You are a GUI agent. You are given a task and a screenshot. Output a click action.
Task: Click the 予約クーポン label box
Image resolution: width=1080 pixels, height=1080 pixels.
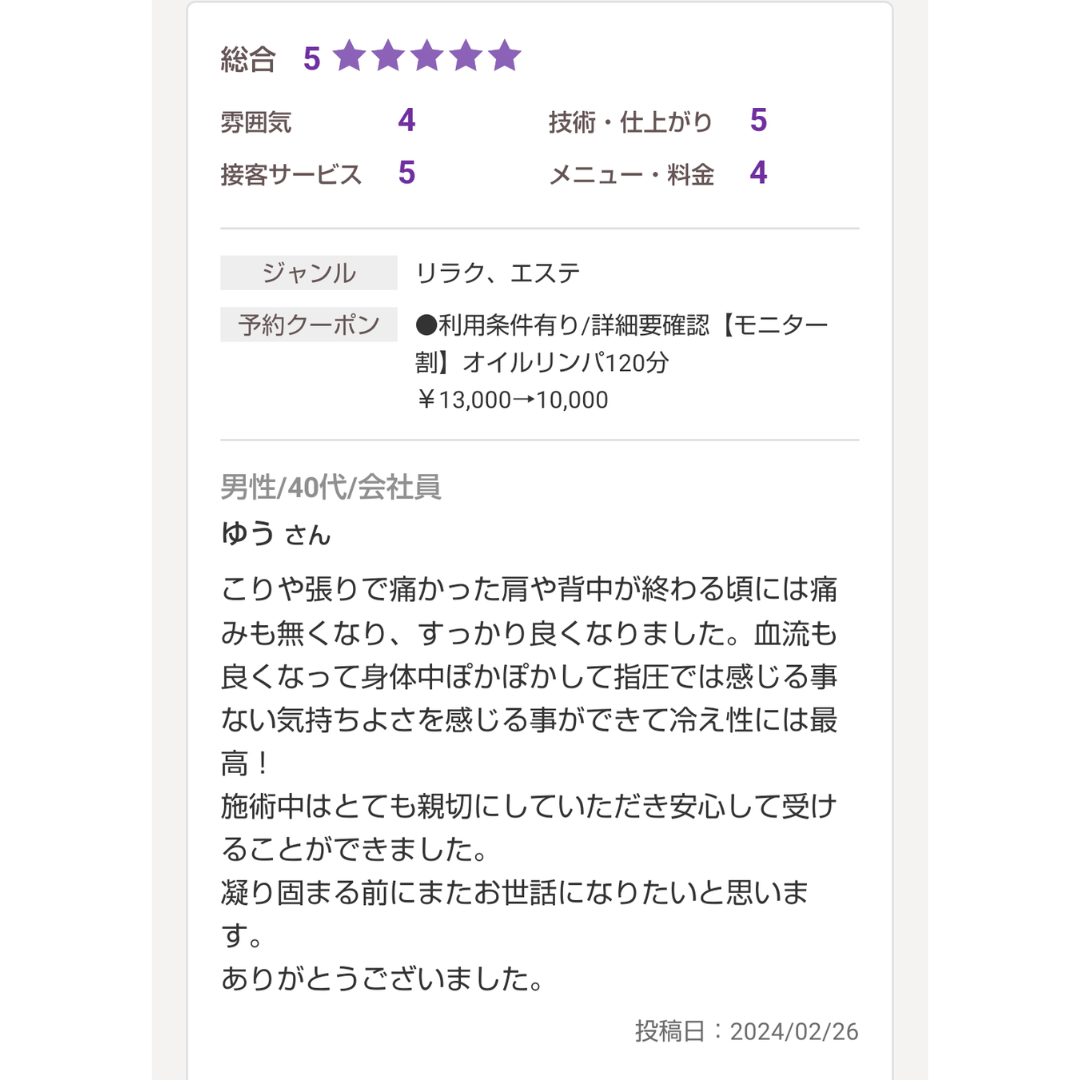point(309,324)
